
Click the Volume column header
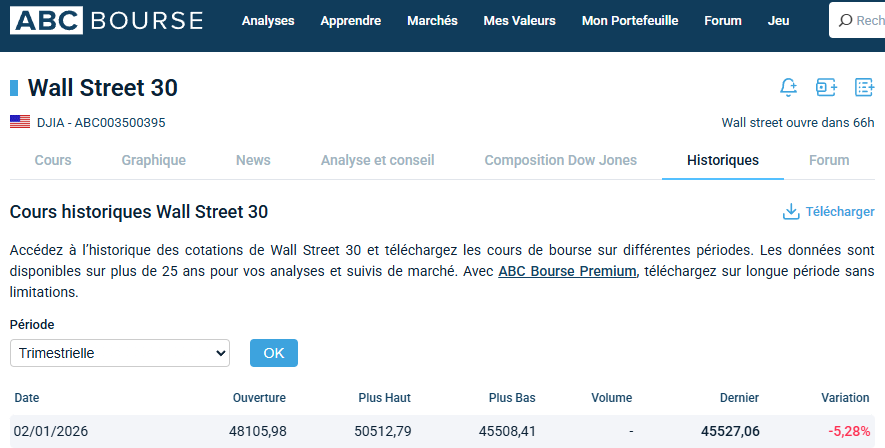click(611, 398)
